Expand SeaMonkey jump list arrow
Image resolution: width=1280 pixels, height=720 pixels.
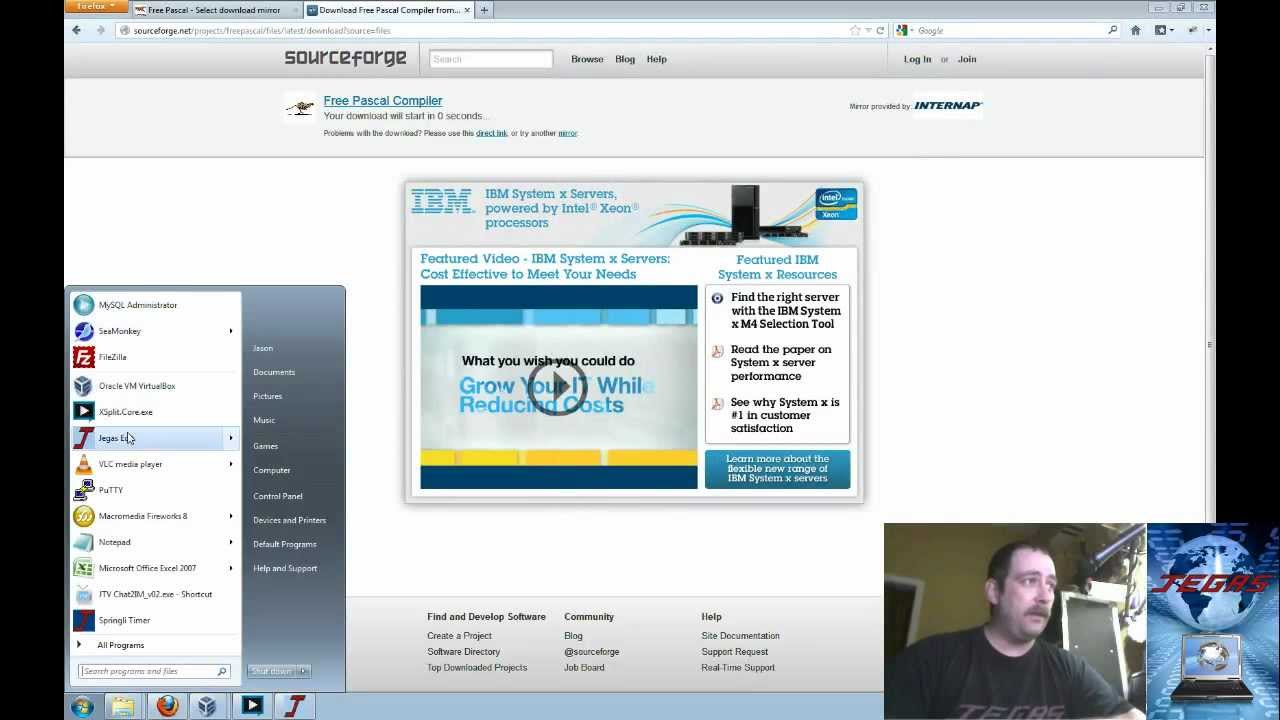tap(230, 331)
